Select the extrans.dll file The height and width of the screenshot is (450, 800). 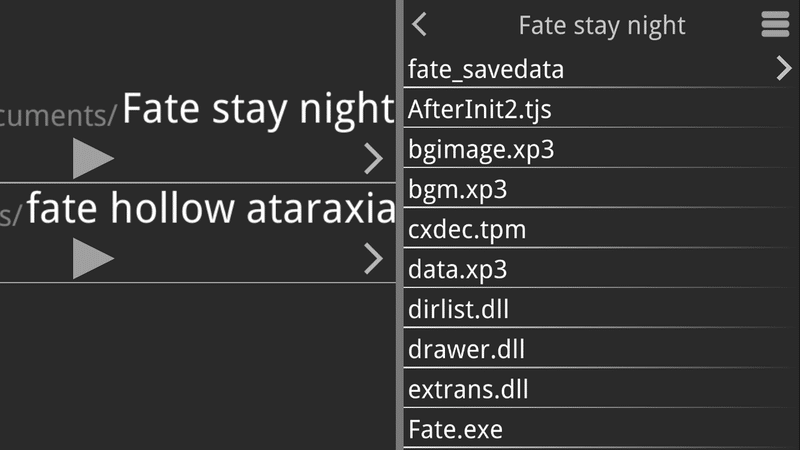pyautogui.click(x=468, y=390)
